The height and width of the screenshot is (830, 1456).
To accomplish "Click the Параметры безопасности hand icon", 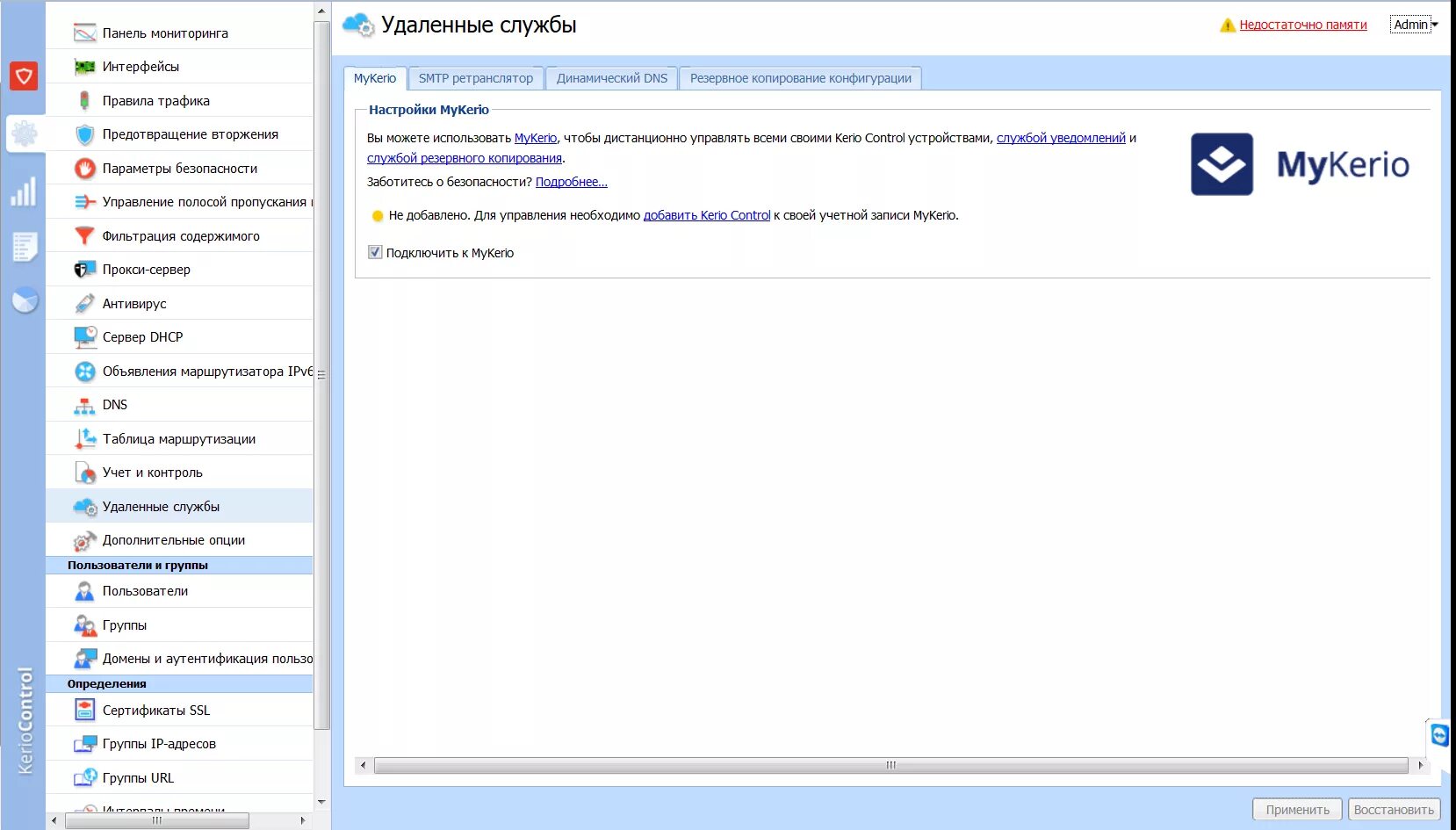I will pos(84,169).
